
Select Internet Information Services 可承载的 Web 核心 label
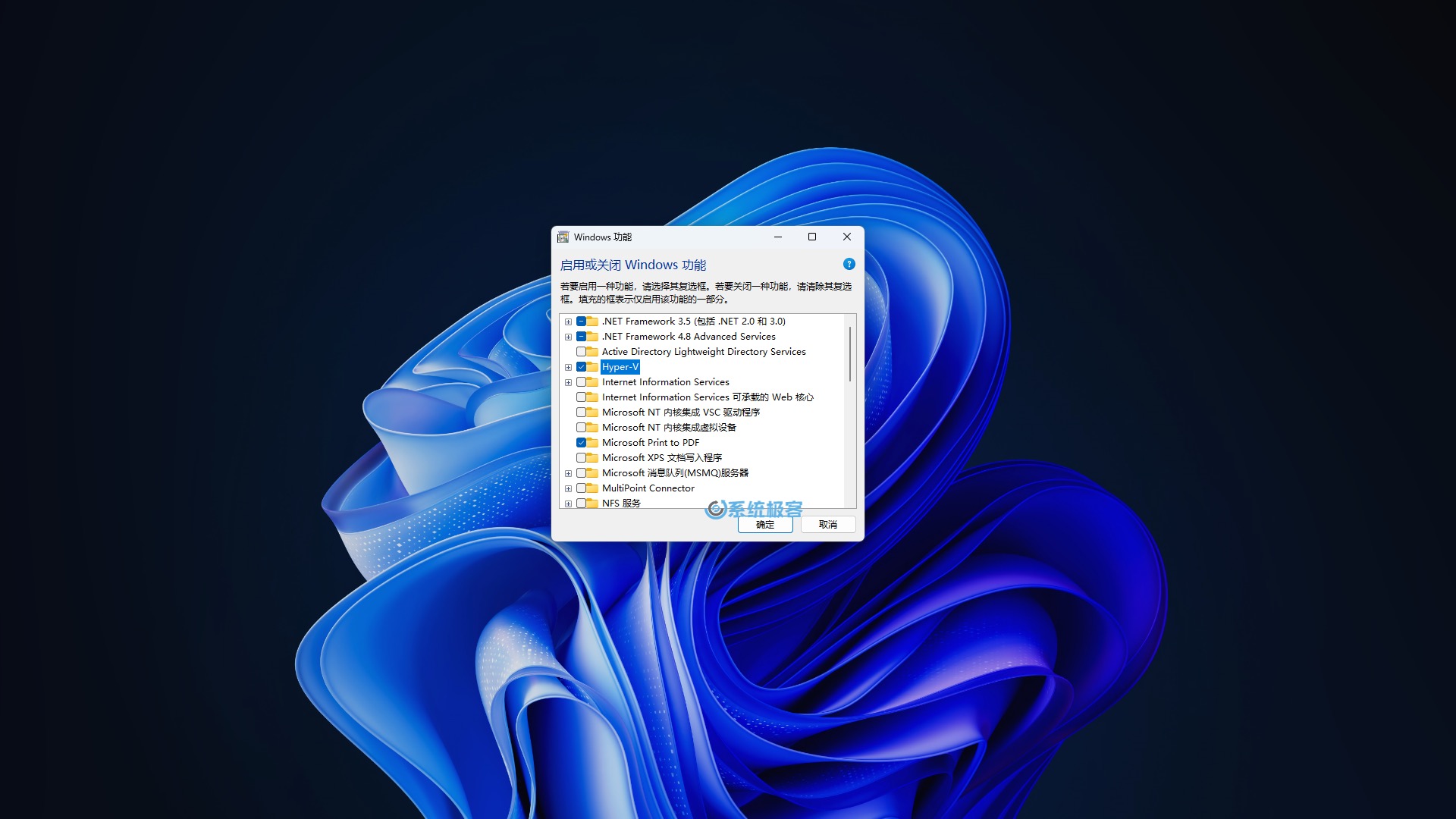pos(708,397)
